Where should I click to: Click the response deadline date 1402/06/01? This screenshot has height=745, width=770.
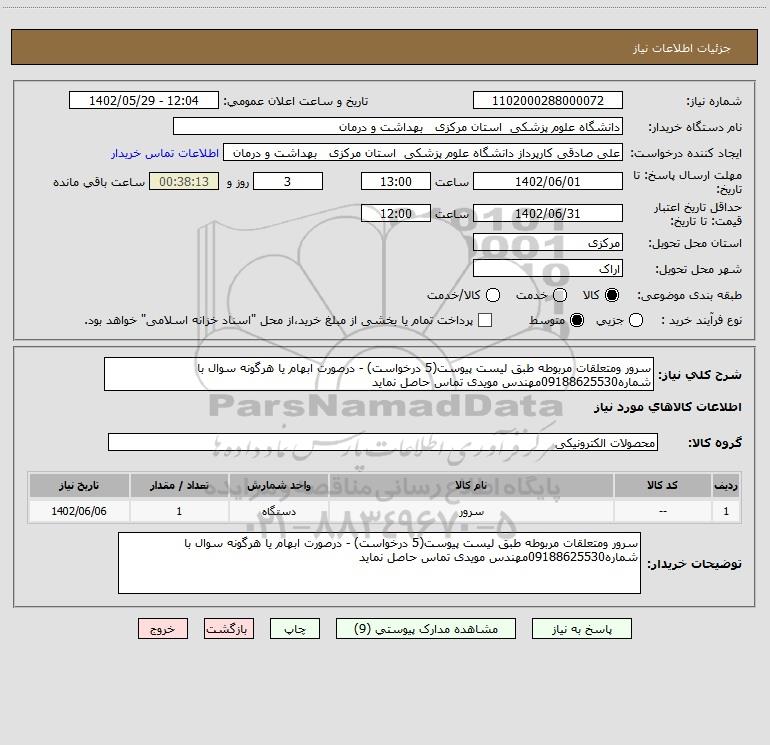548,181
